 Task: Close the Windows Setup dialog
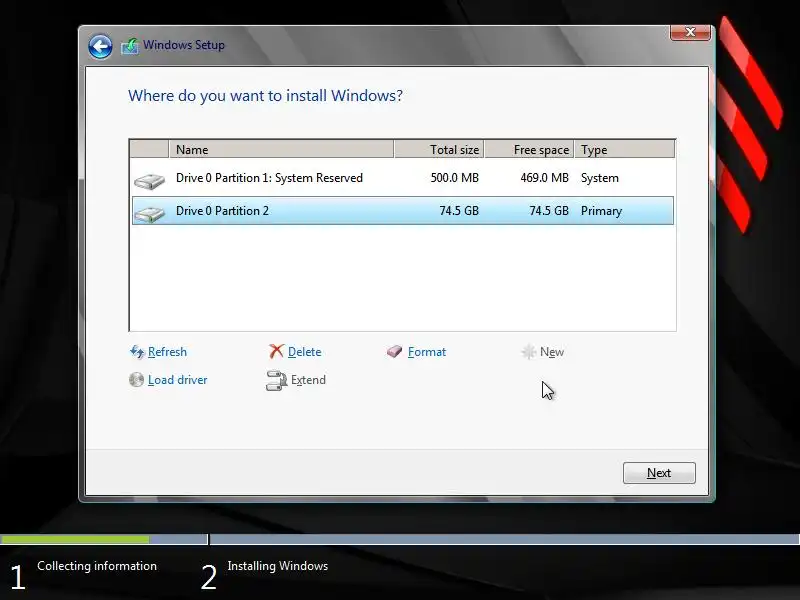tap(690, 32)
